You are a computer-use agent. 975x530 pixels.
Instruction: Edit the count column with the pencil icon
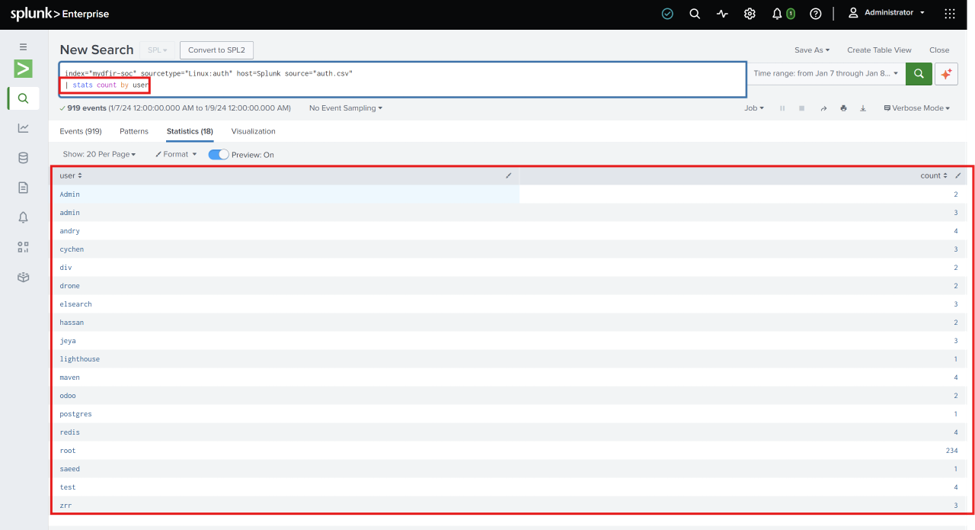coord(958,175)
